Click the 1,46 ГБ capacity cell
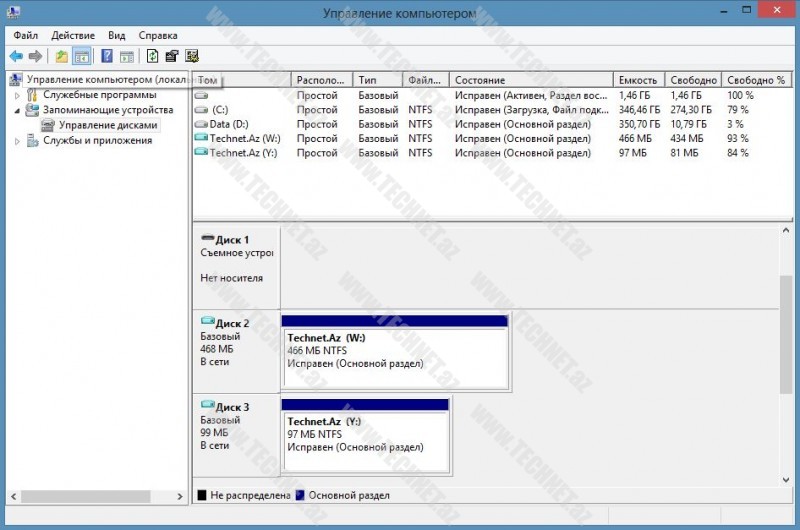The height and width of the screenshot is (530, 800). point(634,95)
